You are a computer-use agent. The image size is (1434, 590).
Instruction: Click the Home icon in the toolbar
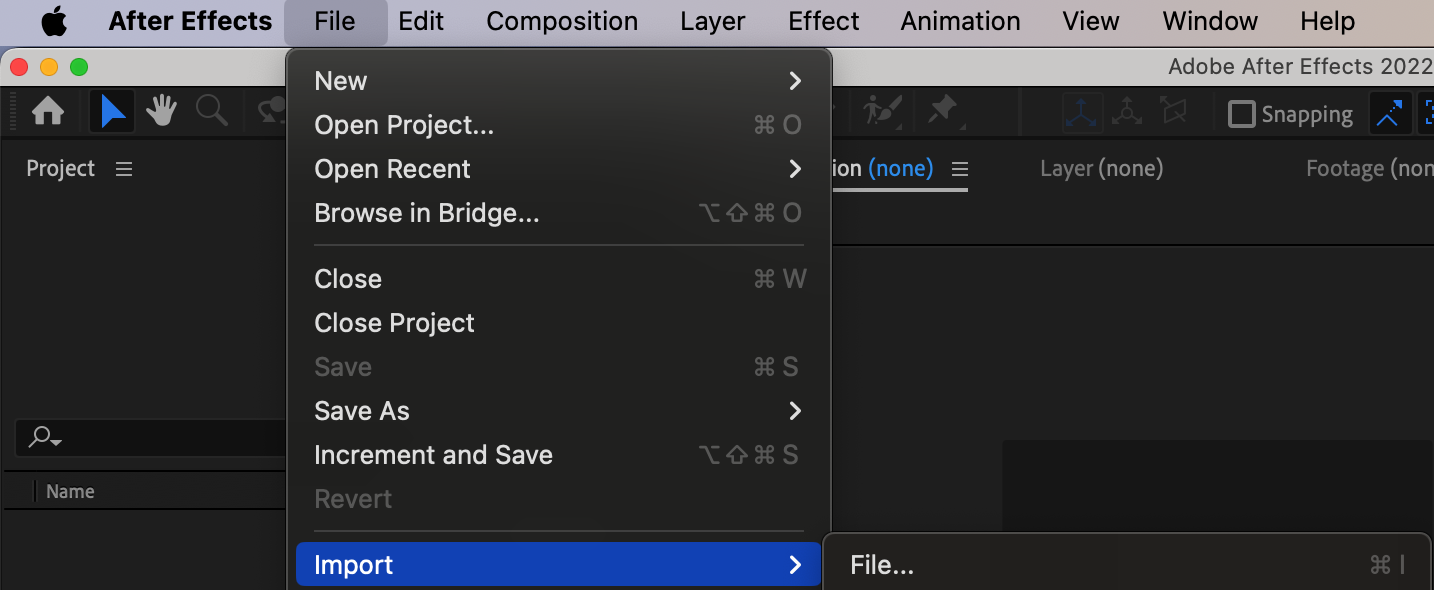[x=48, y=112]
